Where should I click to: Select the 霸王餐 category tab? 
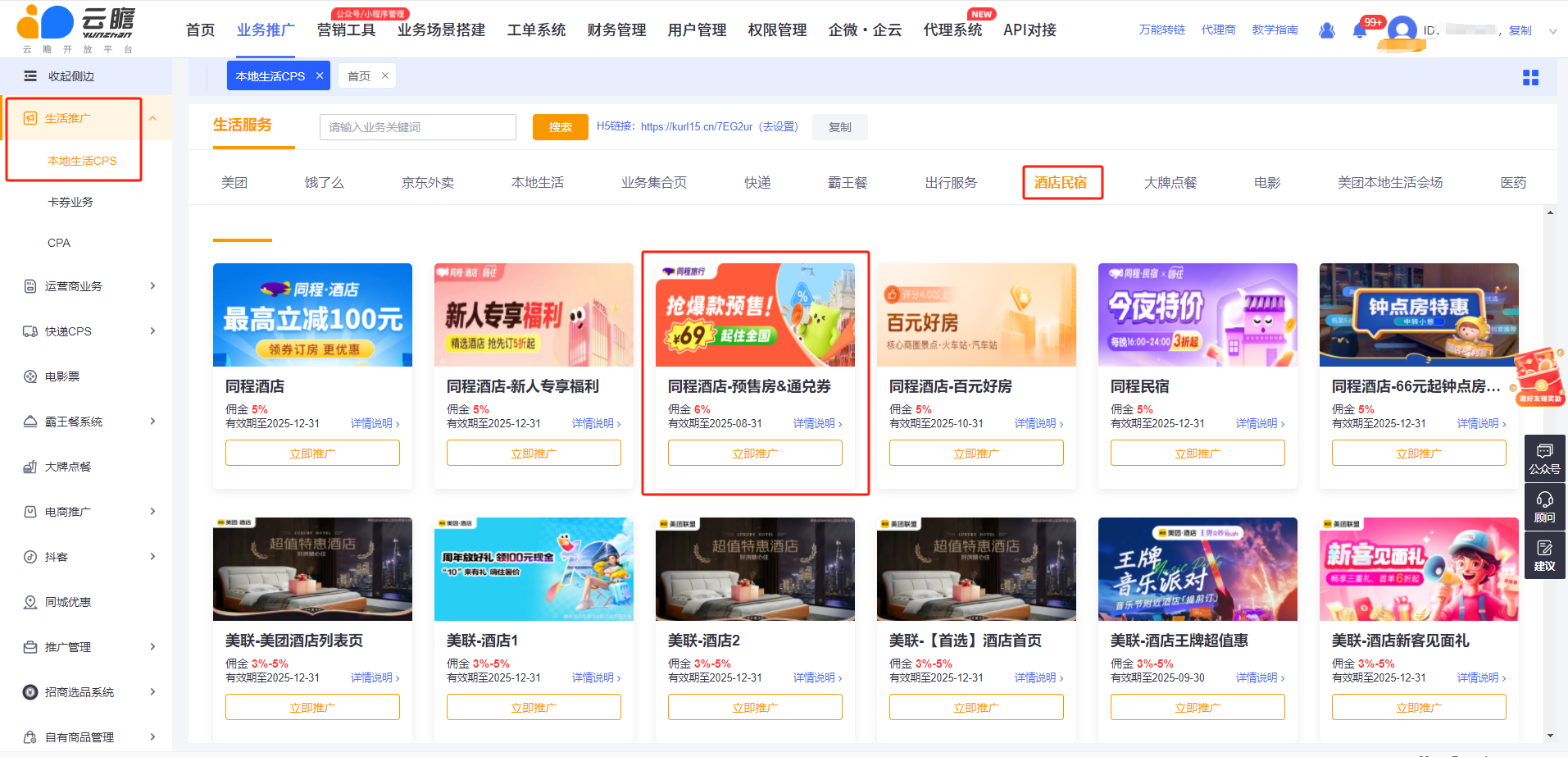[848, 182]
